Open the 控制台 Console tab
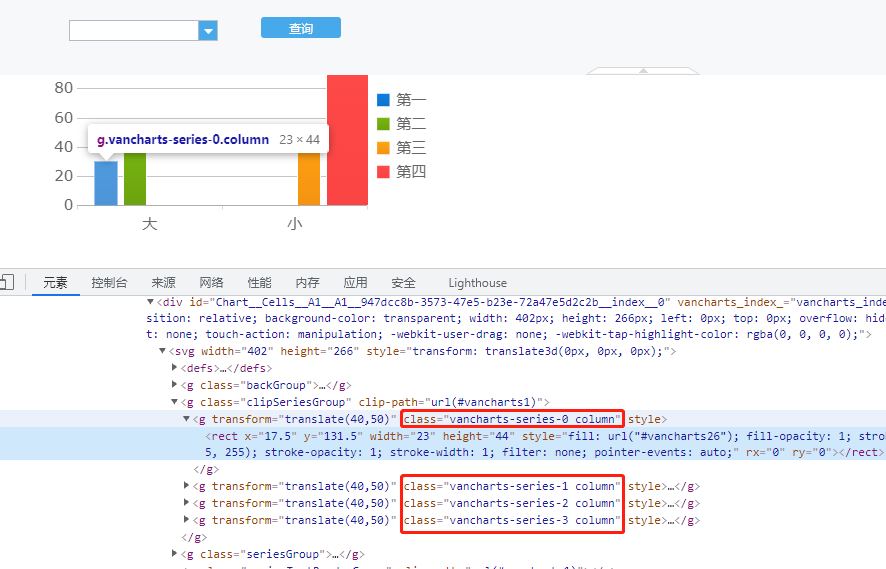Viewport: 886px width, 569px height. coord(110,283)
